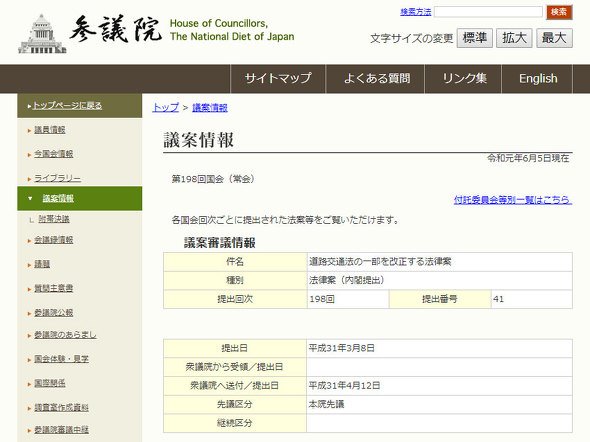
Task: Open 参議院審議中継 in the sidebar
Action: (x=62, y=430)
